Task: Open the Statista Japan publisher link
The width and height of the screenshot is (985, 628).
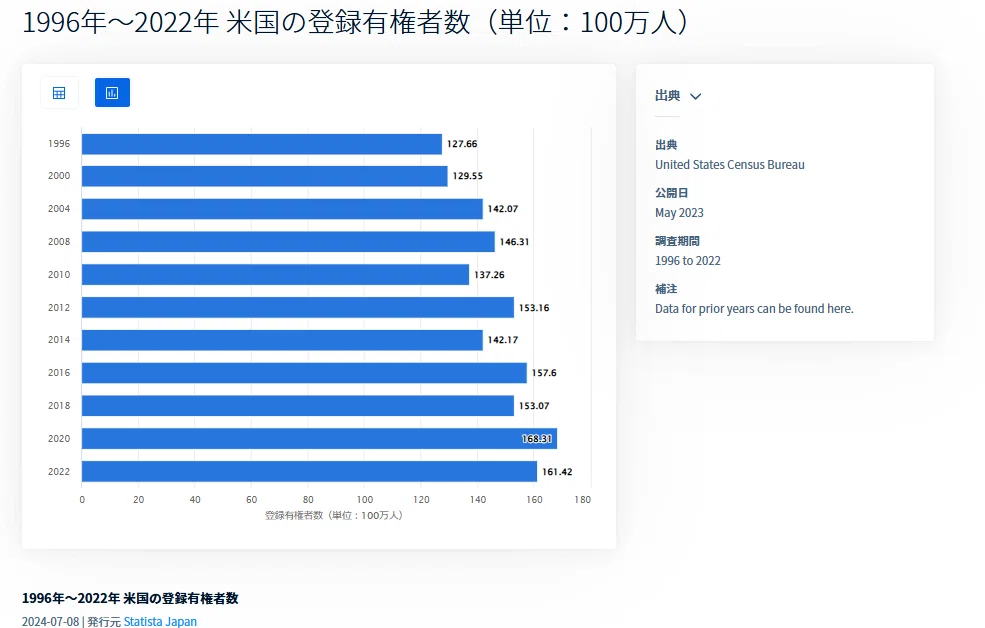Action: [160, 621]
